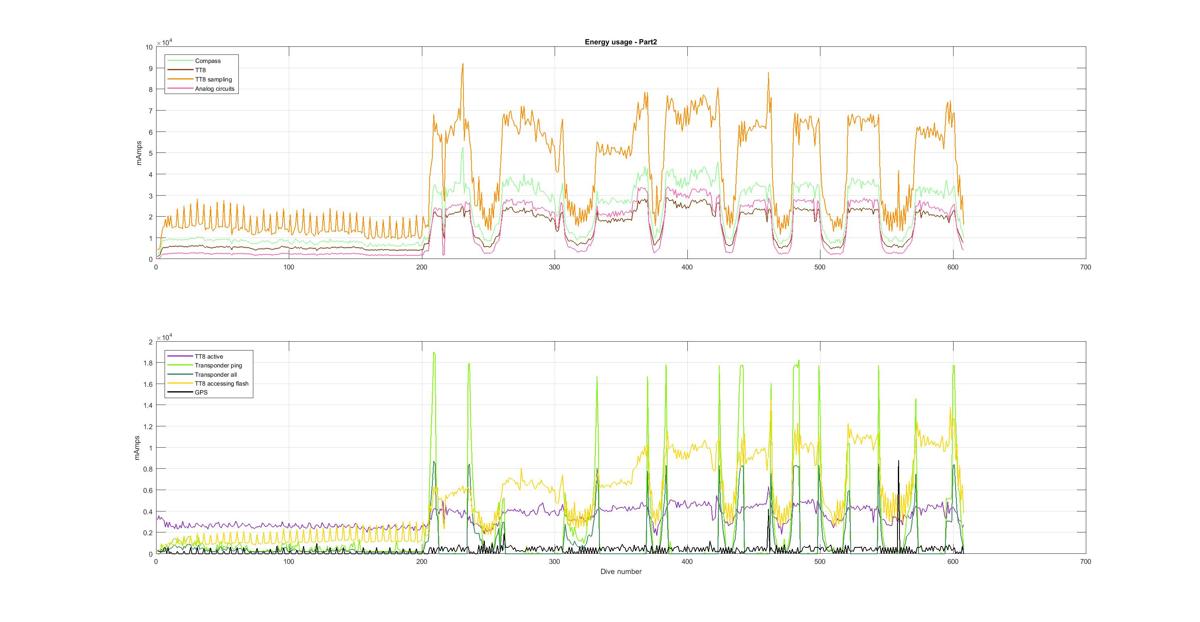The image size is (1200, 622).
Task: Click x-axis tick '200' under the upper plot
Action: (421, 267)
